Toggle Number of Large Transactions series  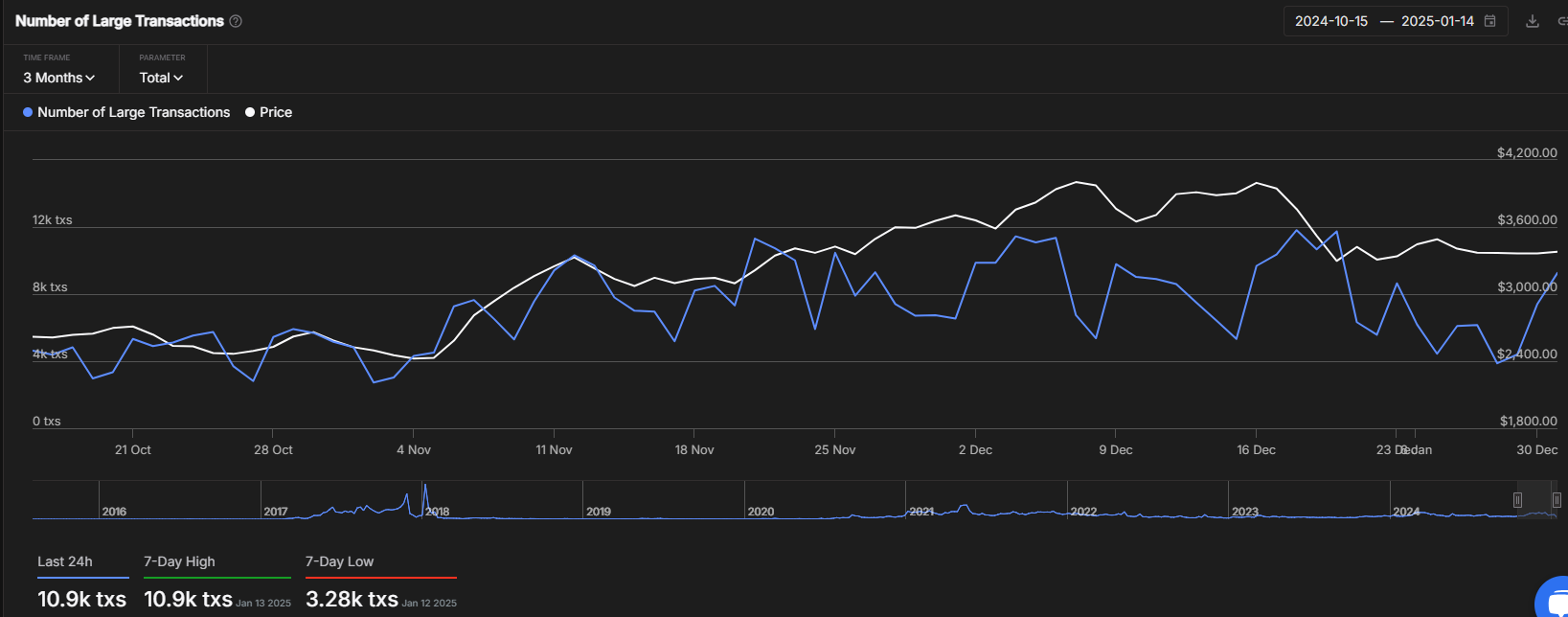click(126, 112)
